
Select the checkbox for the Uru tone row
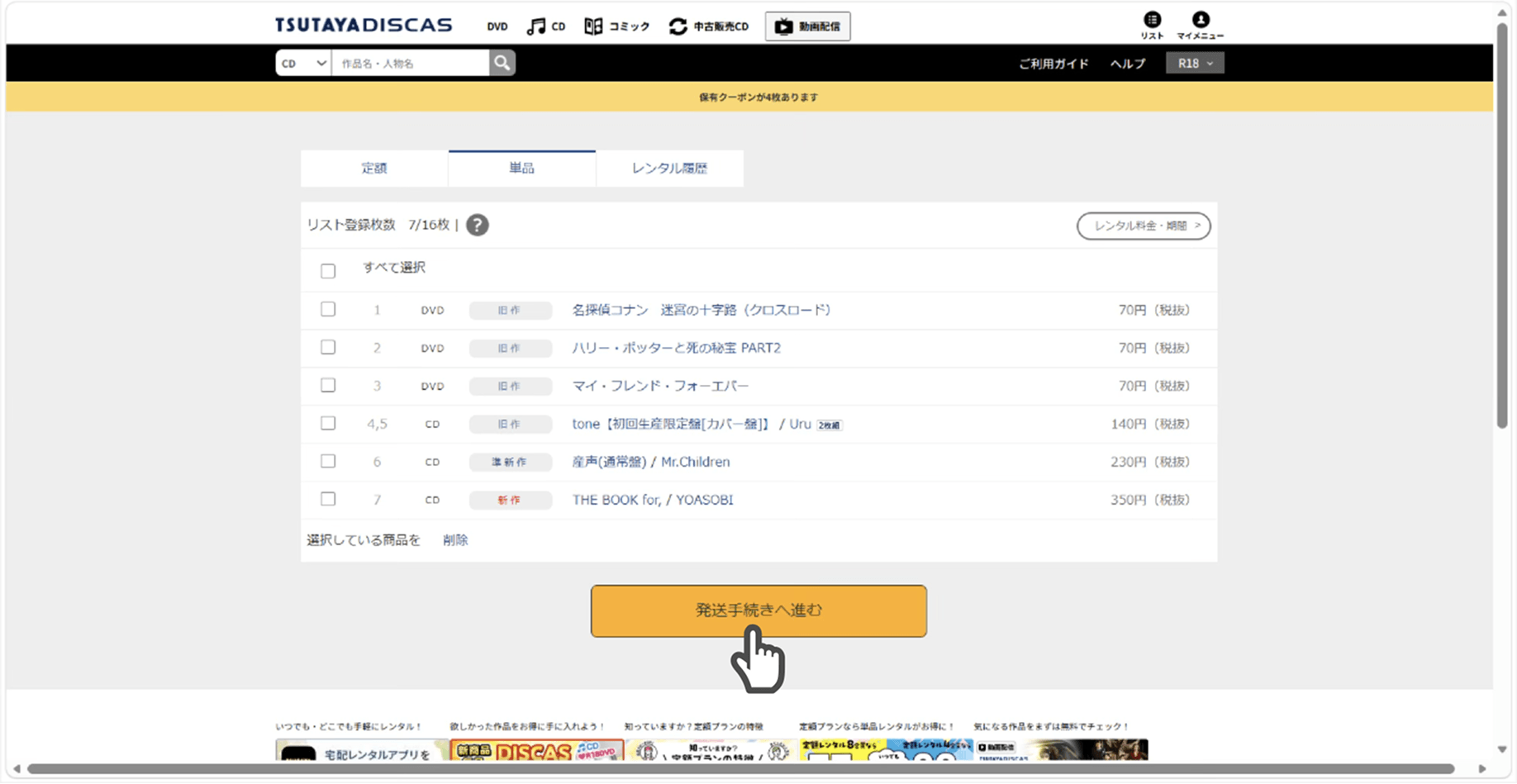point(328,423)
